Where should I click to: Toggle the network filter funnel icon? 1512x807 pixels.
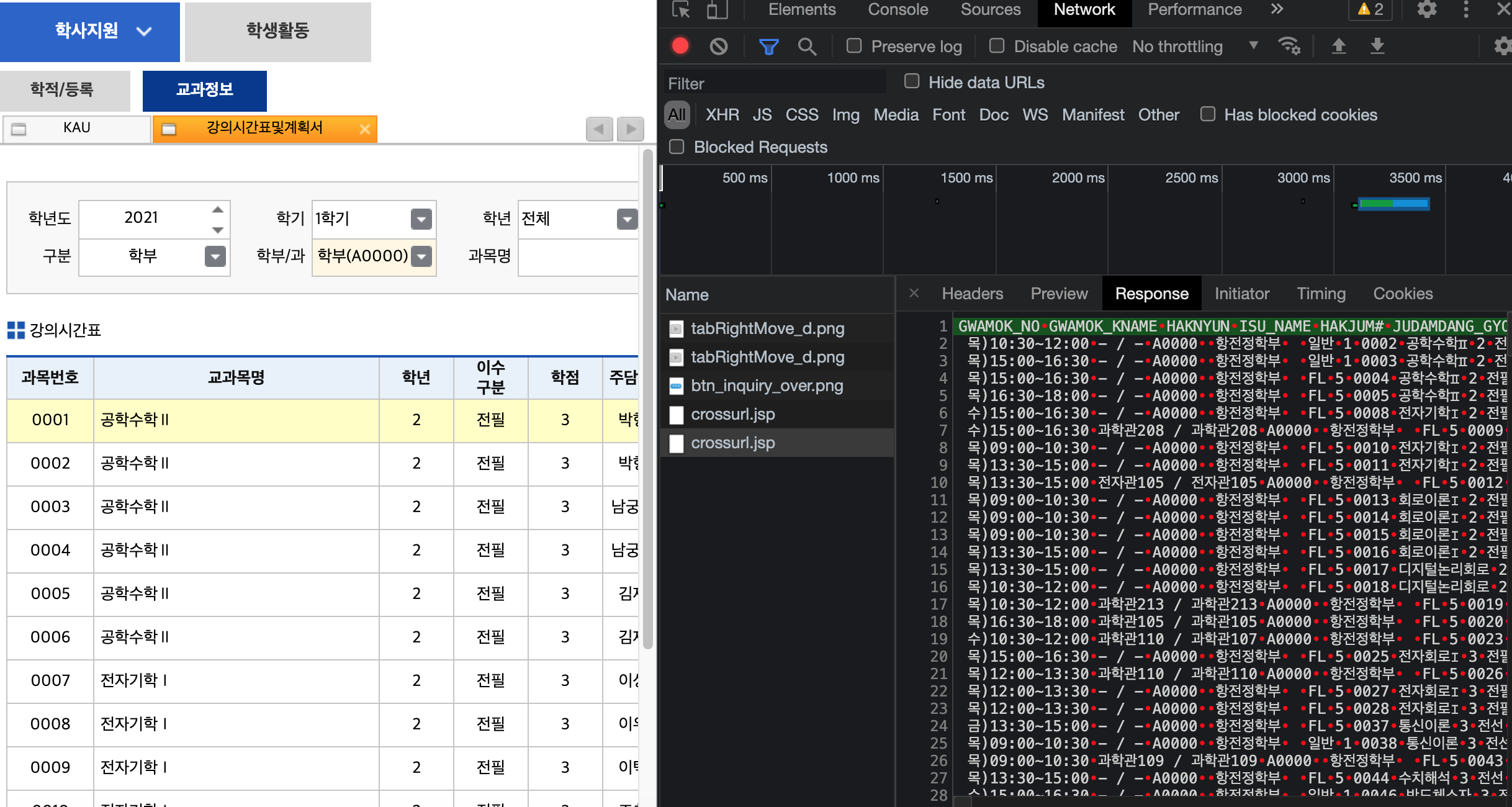[x=768, y=47]
